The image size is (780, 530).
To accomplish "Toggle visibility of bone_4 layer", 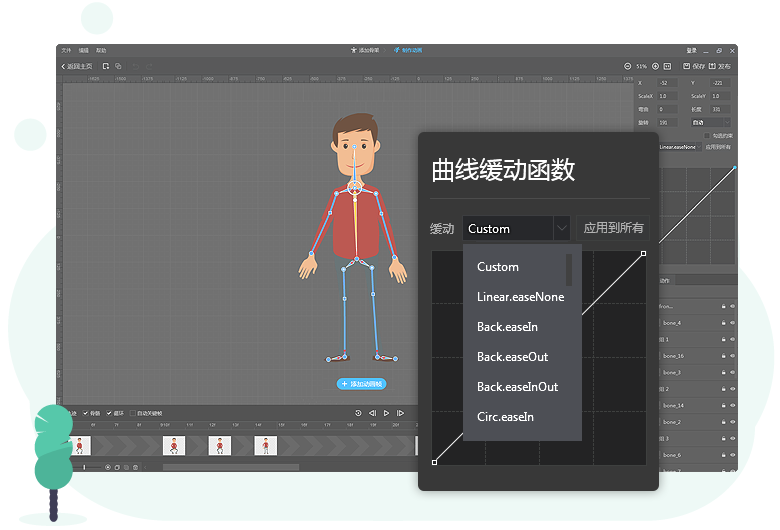I will click(732, 323).
